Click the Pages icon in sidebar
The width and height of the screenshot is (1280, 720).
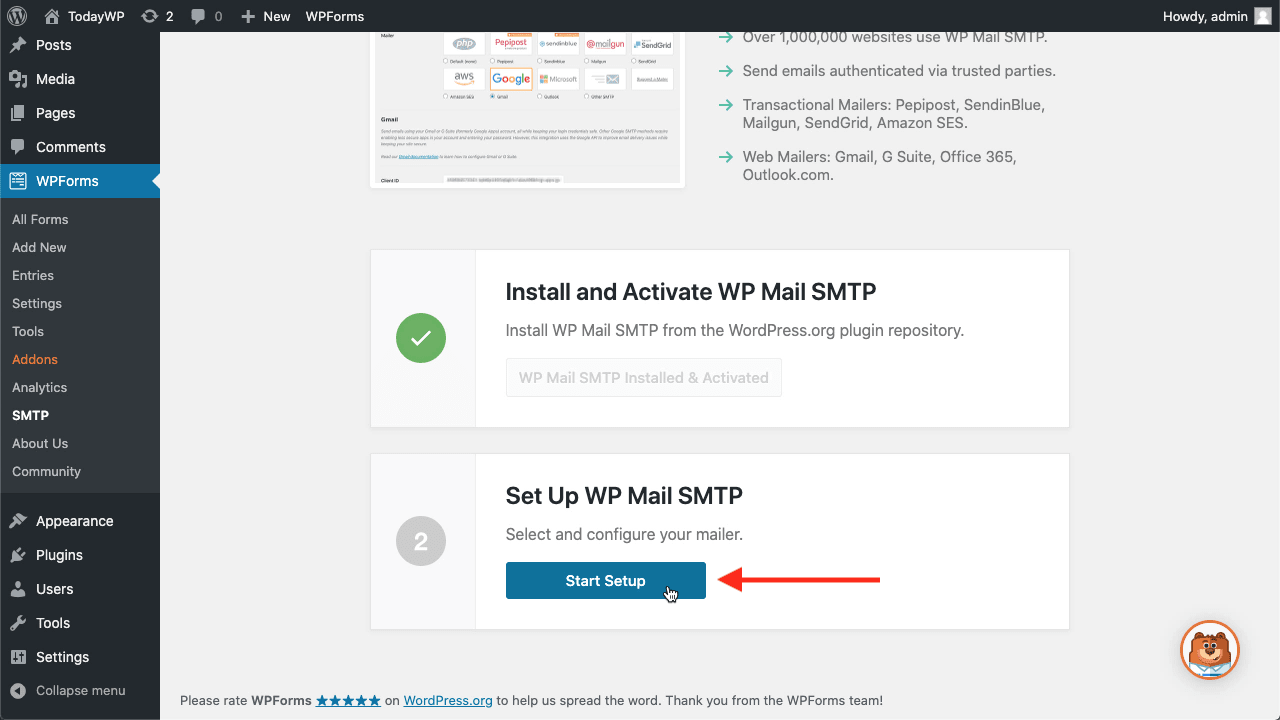click(x=18, y=113)
